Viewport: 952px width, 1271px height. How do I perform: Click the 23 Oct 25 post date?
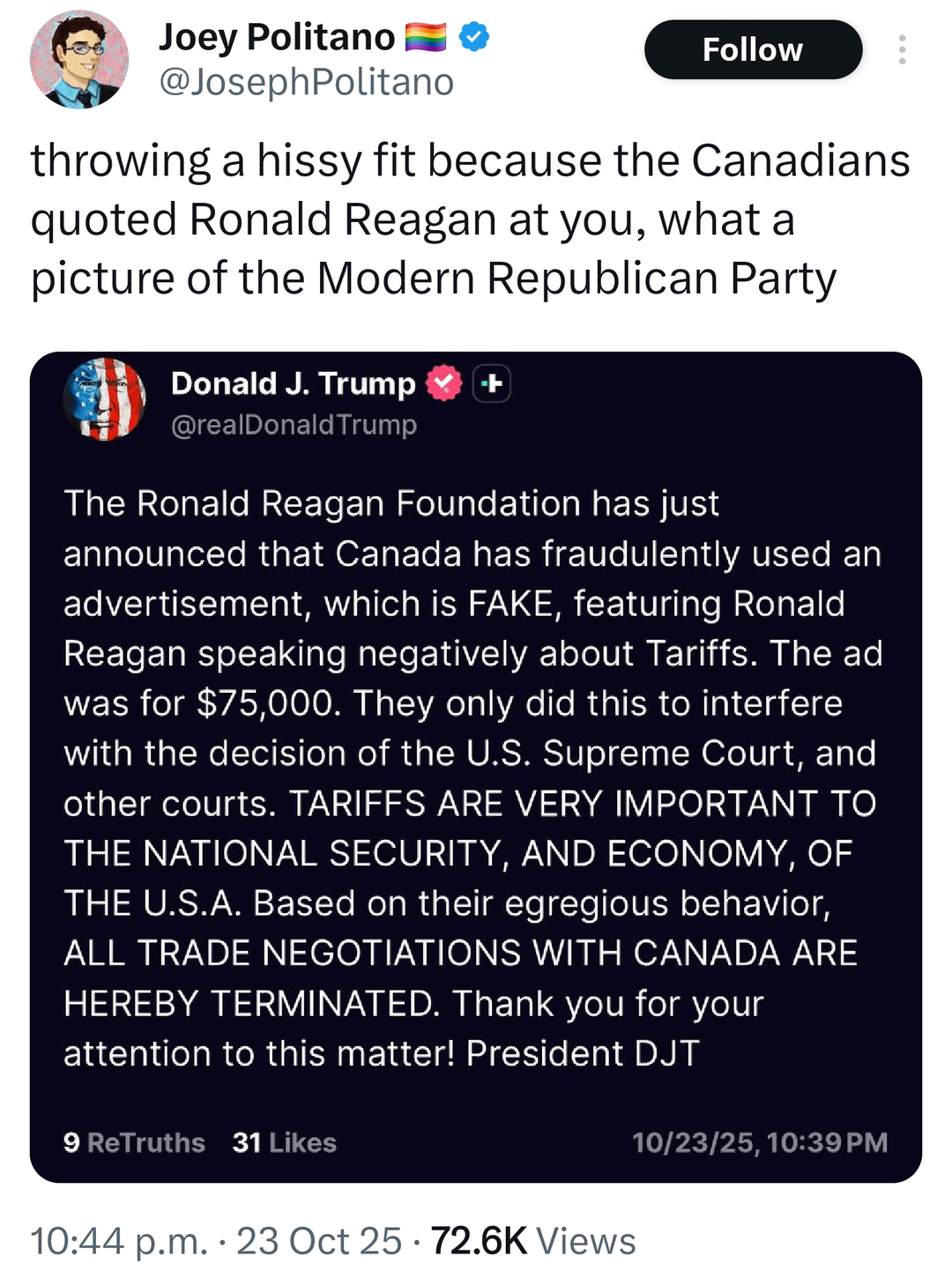[x=319, y=1241]
